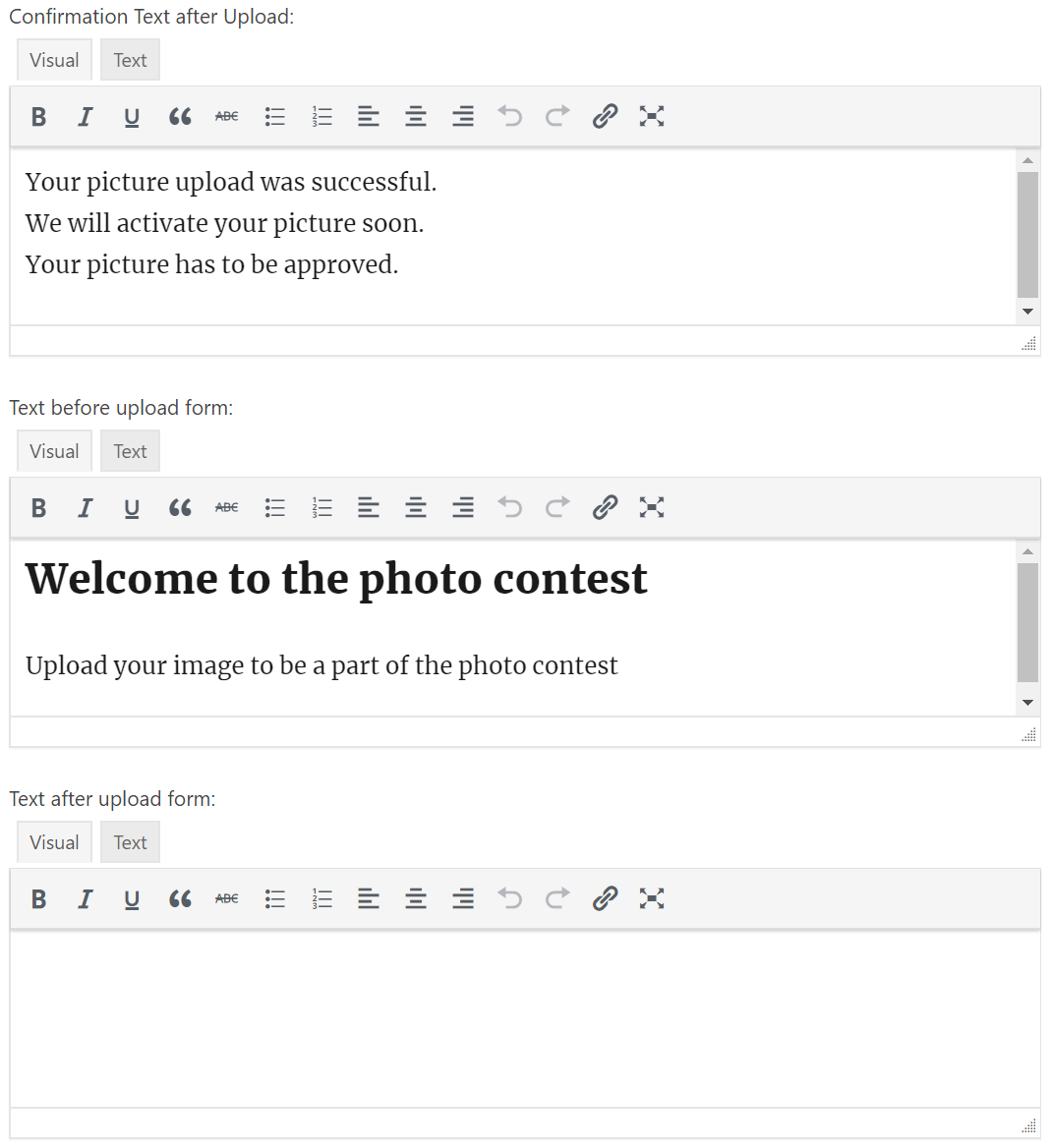Align left in 'Text before upload form' editor
The width and height of the screenshot is (1050, 1148).
coord(369,507)
